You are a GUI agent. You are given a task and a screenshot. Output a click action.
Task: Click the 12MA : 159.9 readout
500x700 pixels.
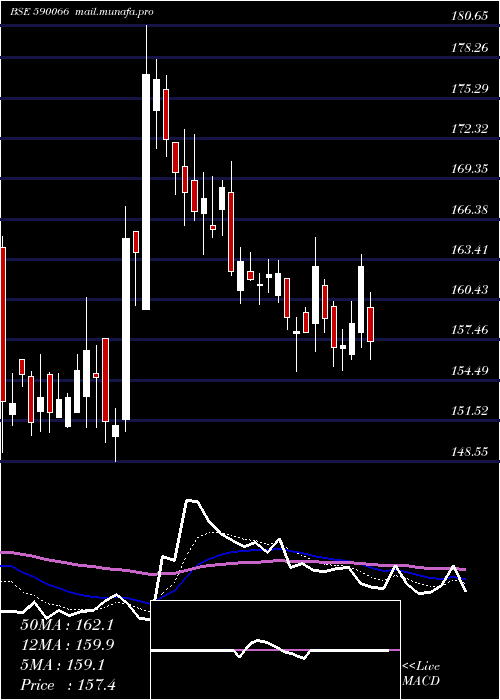coord(67,645)
